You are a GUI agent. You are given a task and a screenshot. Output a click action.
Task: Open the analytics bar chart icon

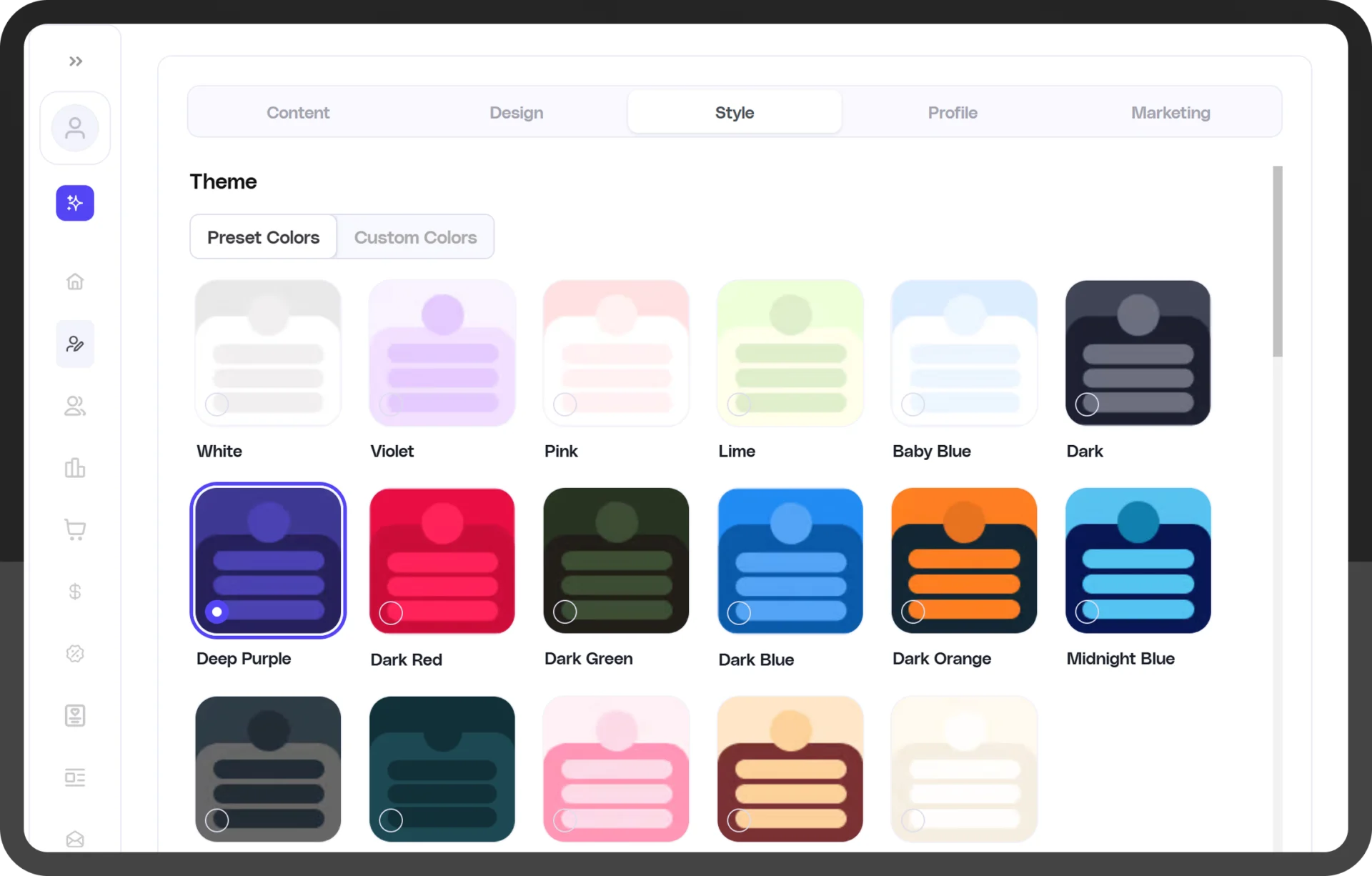(x=75, y=468)
